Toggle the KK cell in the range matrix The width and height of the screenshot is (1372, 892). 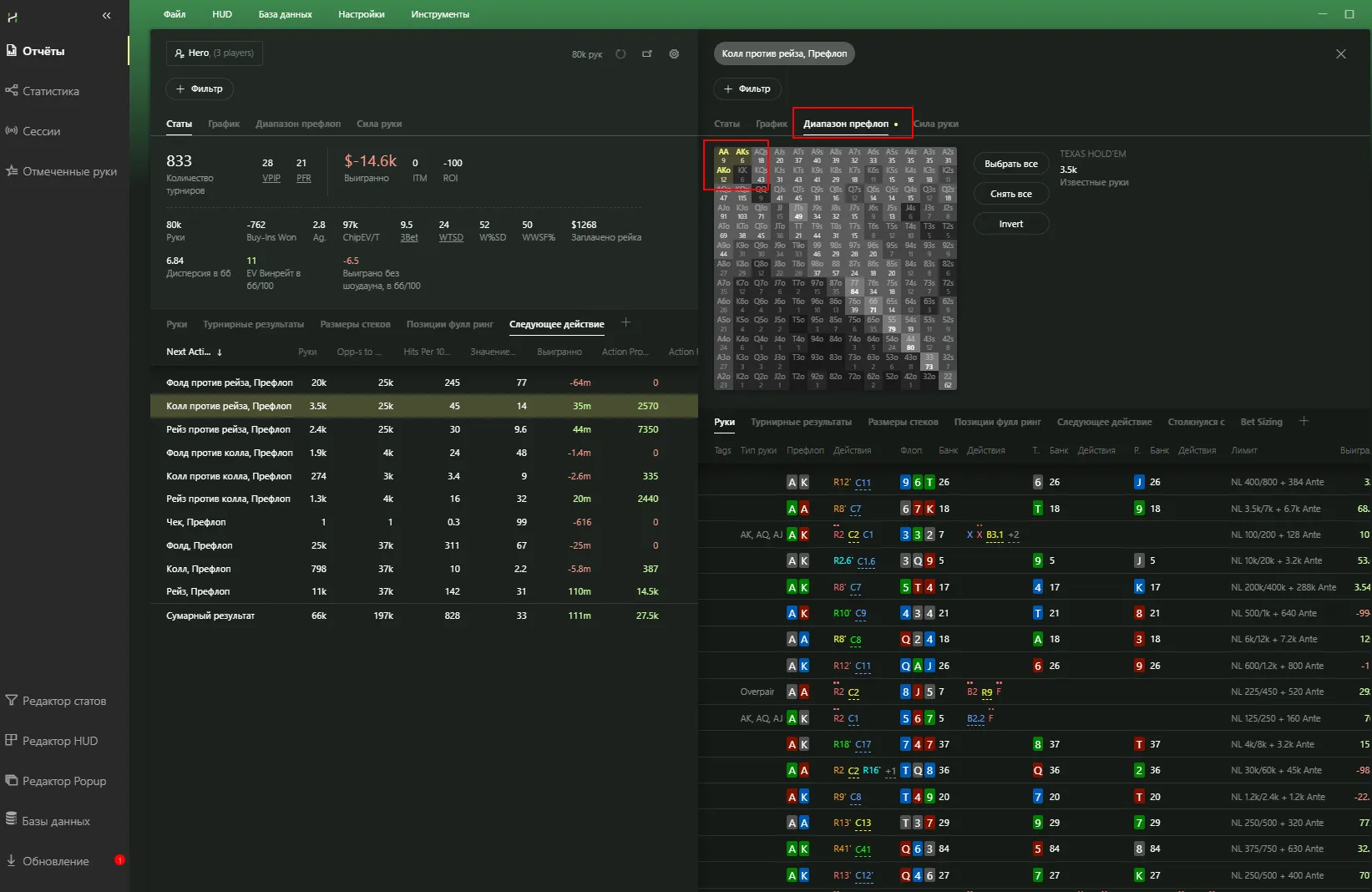tap(742, 174)
